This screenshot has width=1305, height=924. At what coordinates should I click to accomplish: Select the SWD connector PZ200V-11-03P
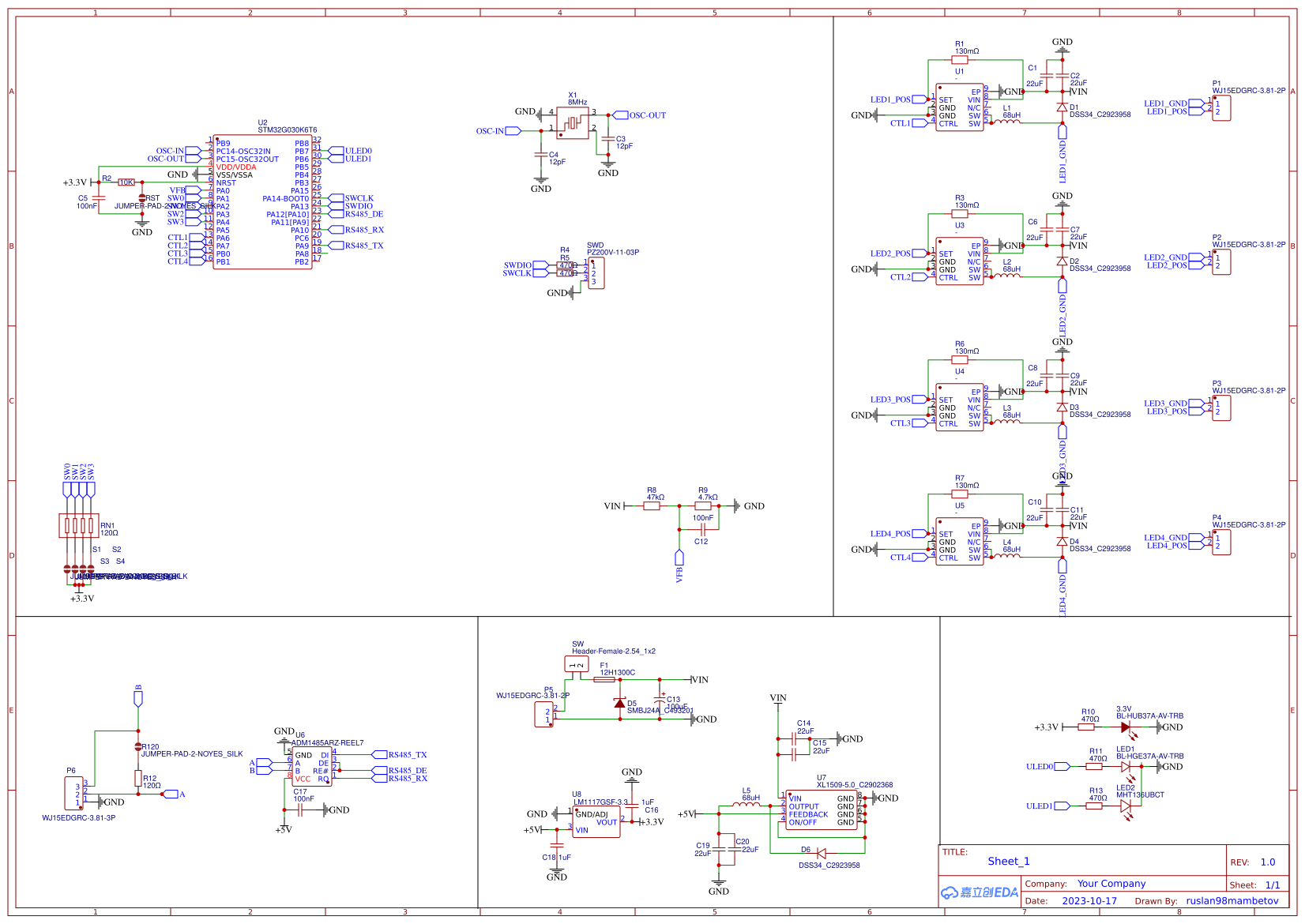596,273
